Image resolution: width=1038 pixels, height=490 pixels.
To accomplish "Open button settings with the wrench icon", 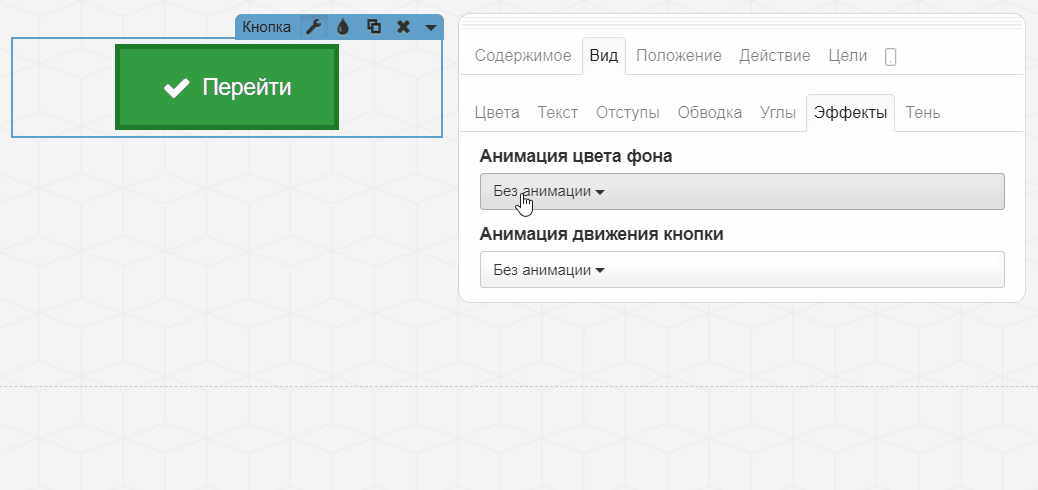I will tap(313, 27).
